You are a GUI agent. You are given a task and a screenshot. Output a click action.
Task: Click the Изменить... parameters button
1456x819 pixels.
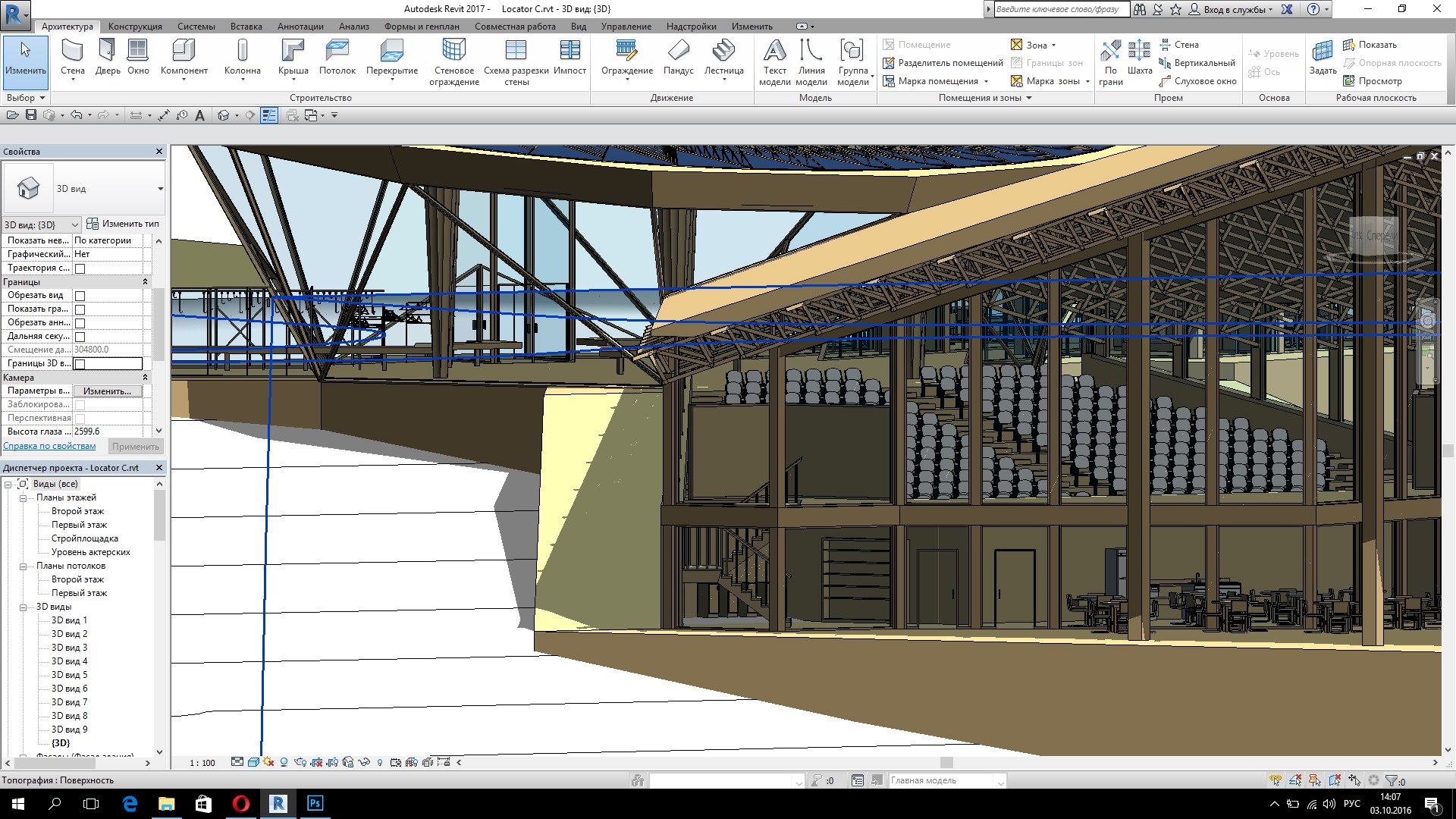[x=107, y=391]
